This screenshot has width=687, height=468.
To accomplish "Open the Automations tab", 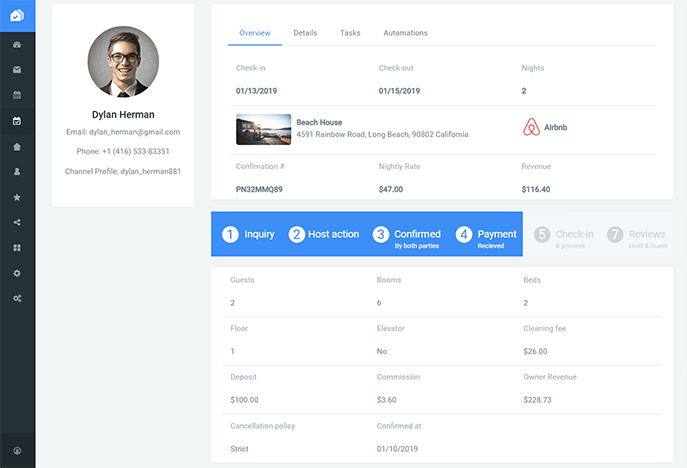I will coord(405,33).
